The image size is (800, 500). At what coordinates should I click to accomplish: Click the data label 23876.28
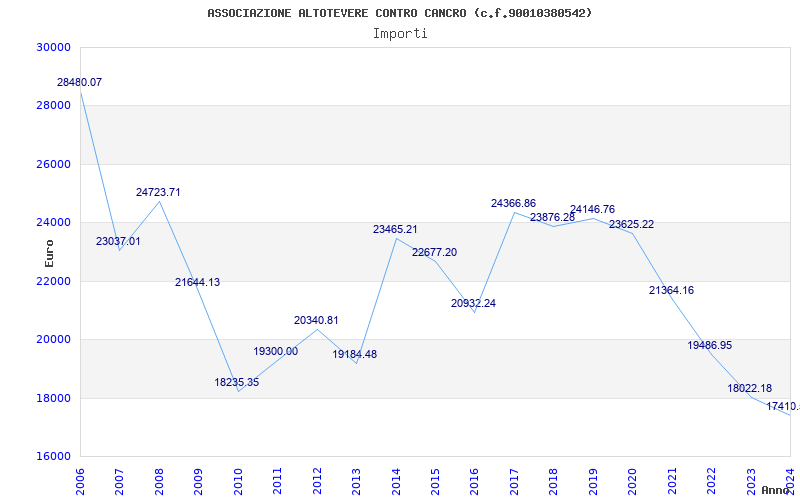(x=553, y=217)
